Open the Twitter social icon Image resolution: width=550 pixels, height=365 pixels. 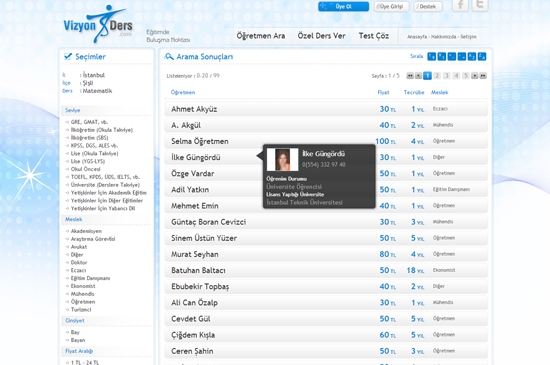(x=479, y=5)
